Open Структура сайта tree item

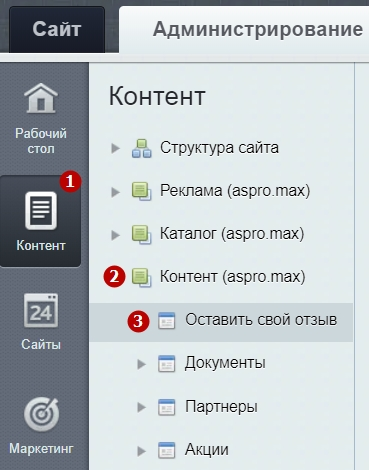(x=219, y=148)
